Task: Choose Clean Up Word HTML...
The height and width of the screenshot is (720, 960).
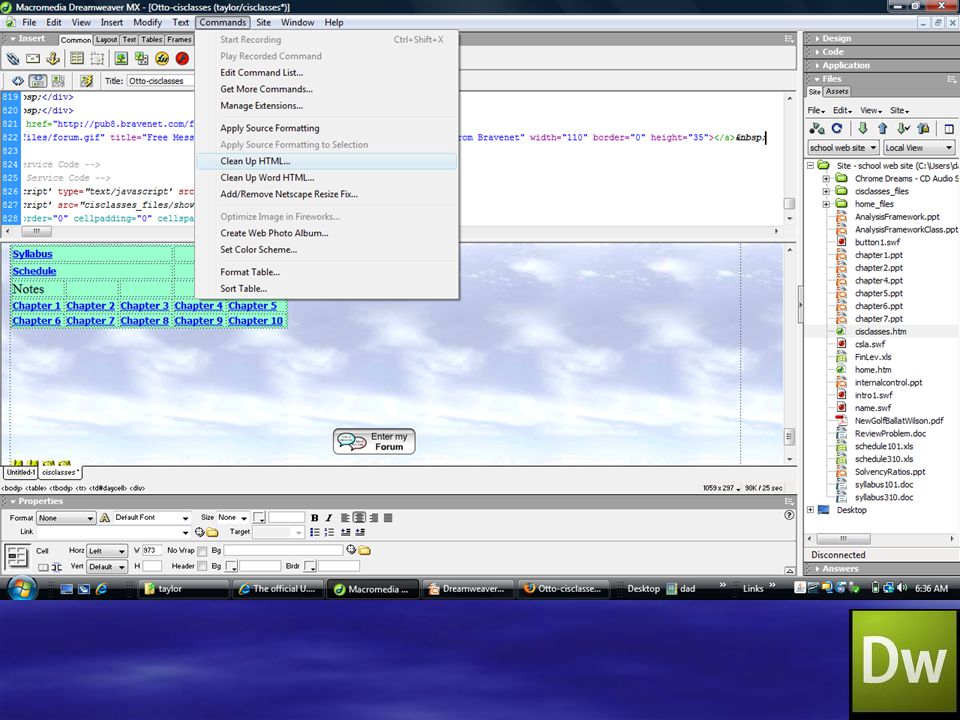Action: click(326, 178)
